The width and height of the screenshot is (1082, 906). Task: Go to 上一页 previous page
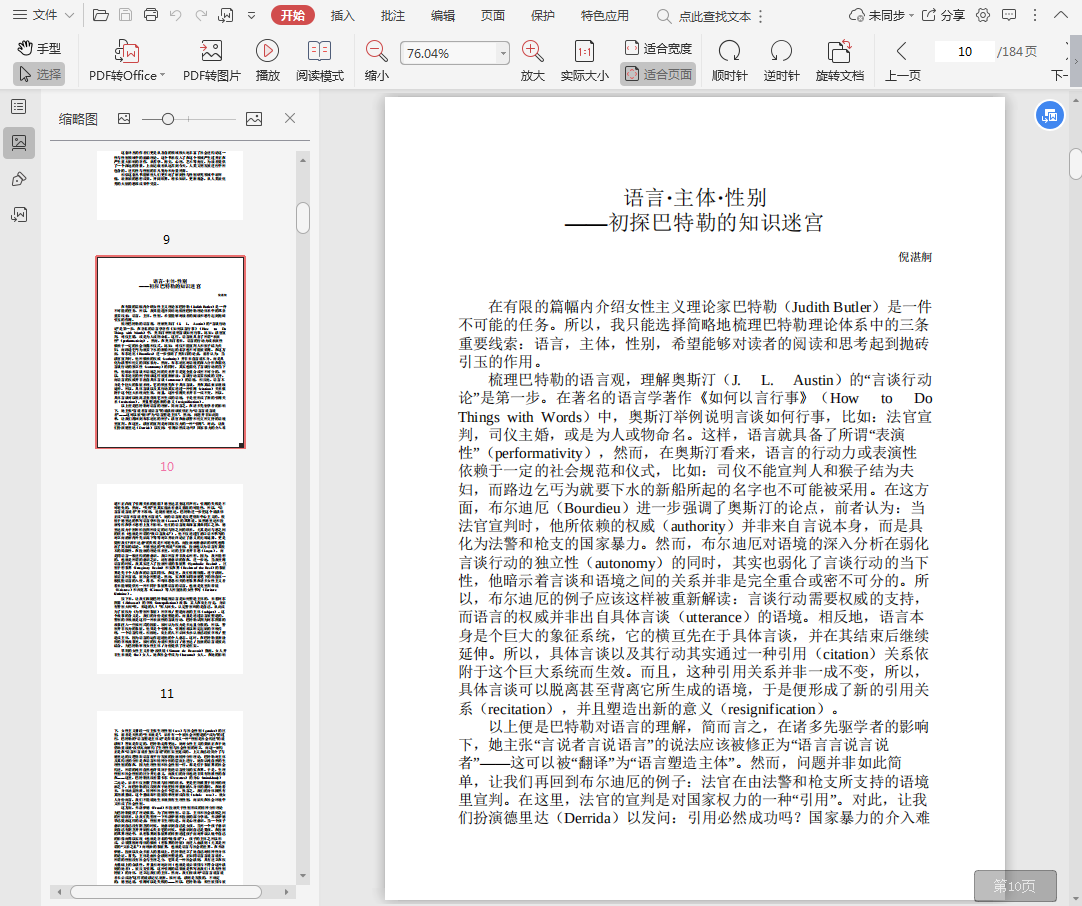pyautogui.click(x=903, y=61)
